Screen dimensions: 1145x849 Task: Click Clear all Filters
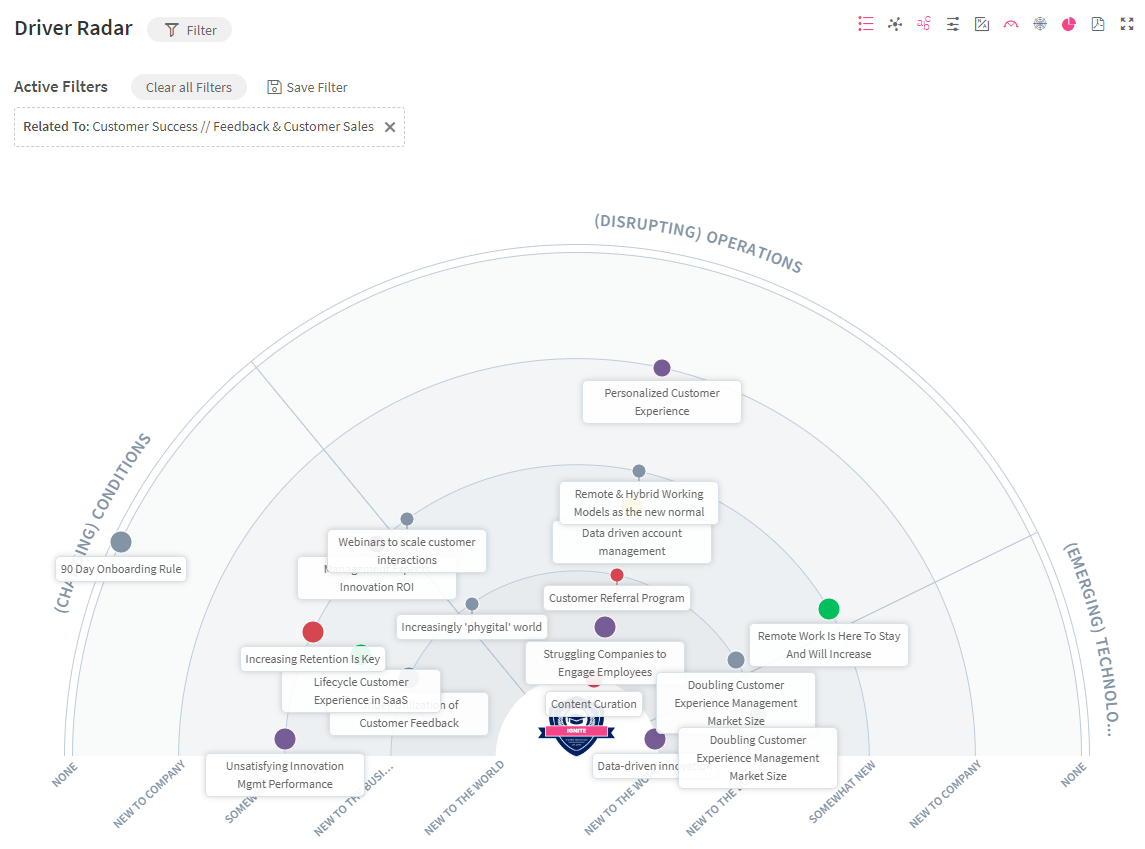189,87
